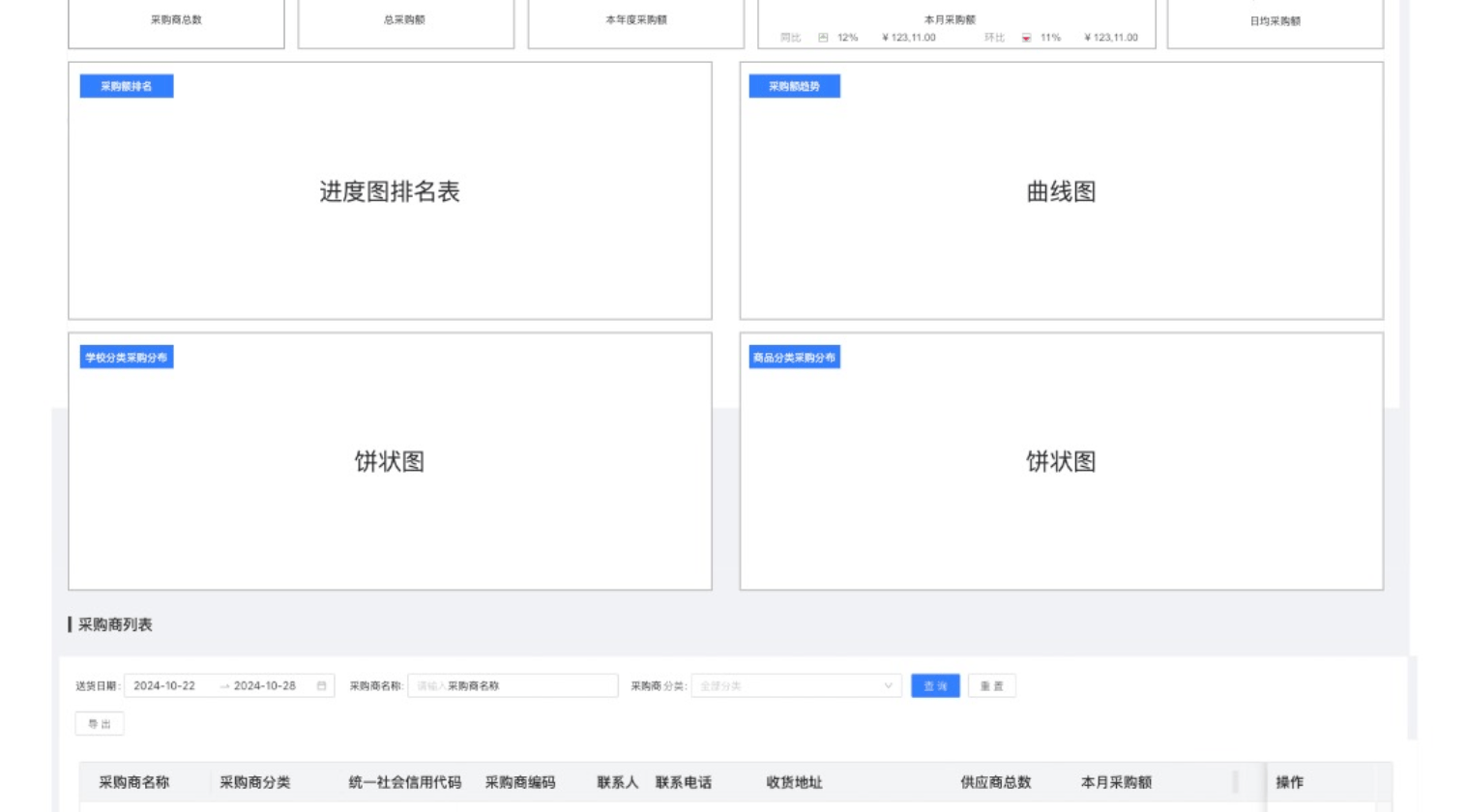Click the 商品分类采购分布 blue tag
Image resolution: width=1466 pixels, height=812 pixels.
coord(794,357)
